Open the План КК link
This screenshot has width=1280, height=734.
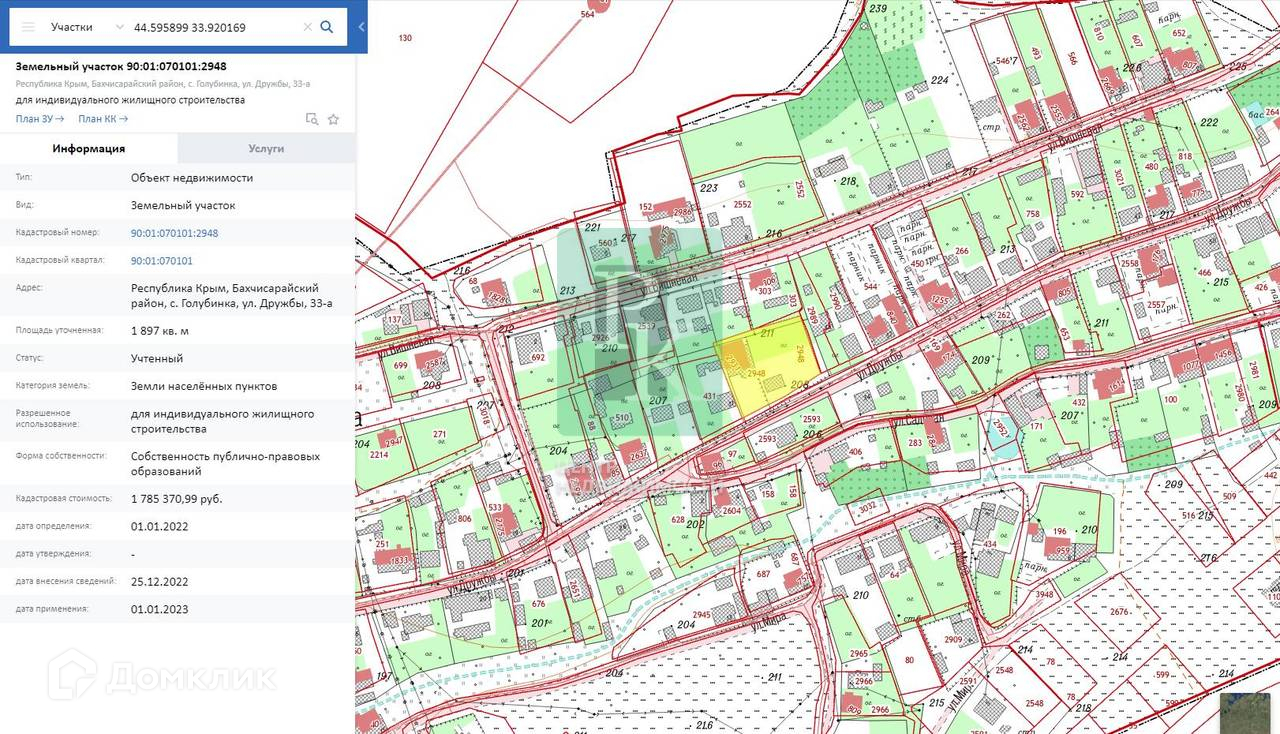(103, 119)
